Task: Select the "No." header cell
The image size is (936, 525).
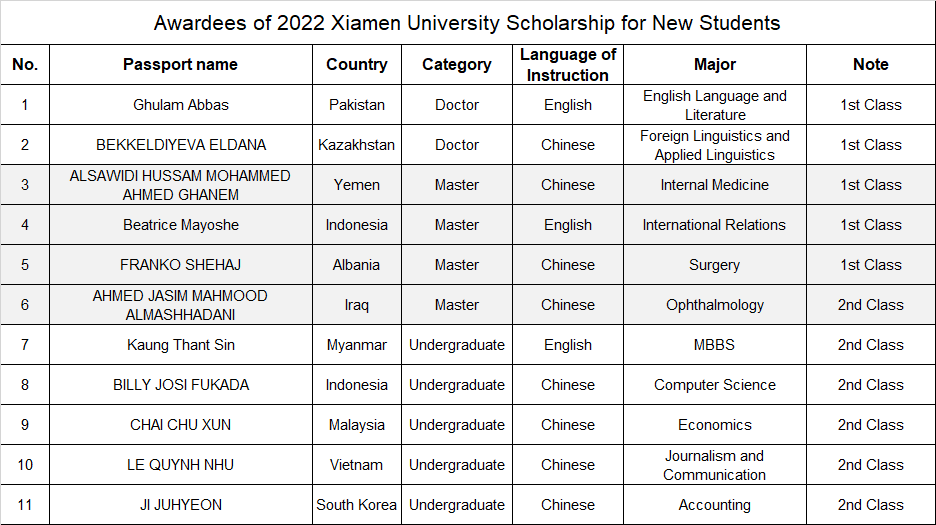Action: [25, 64]
